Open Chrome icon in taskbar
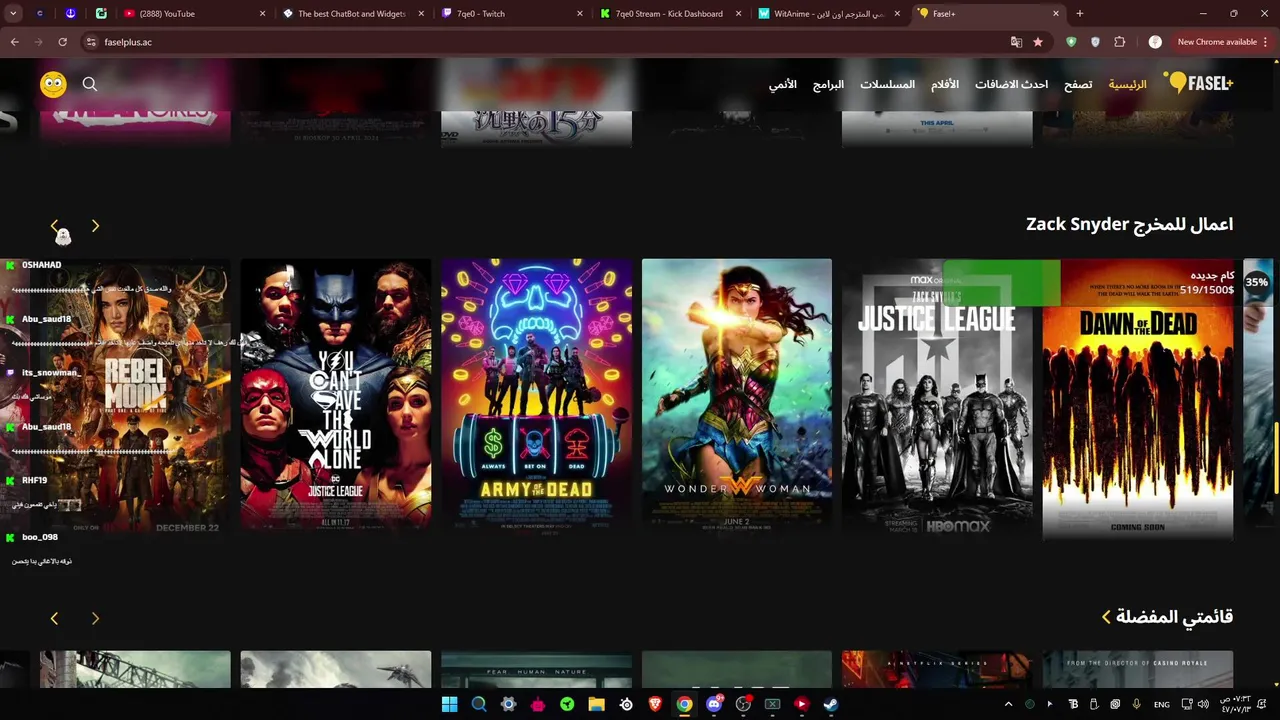Screen dimensions: 1280x720 click(x=684, y=704)
